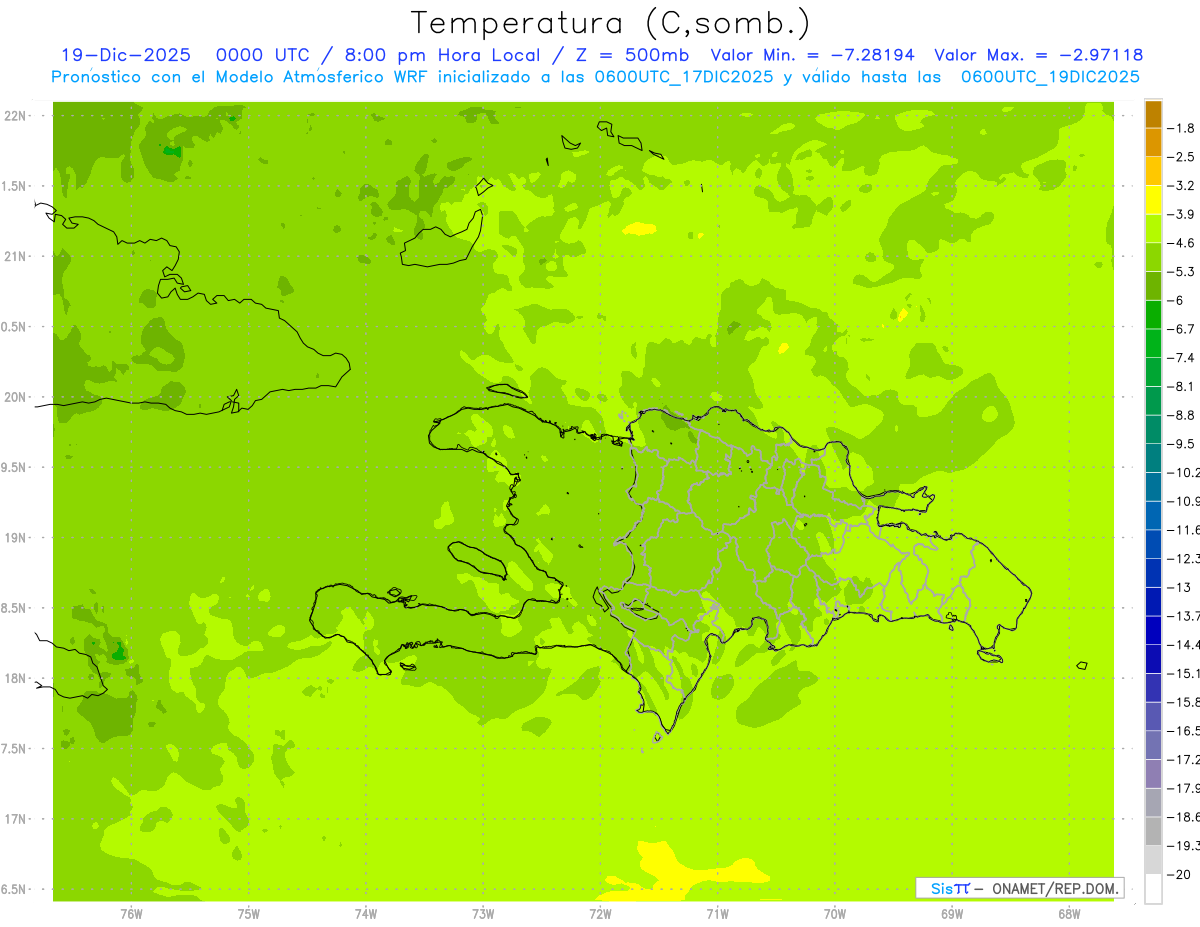Screen dimensions: 1200x927
Task: Click the "Valor Max. = -2.97118" value
Action: 1038,56
